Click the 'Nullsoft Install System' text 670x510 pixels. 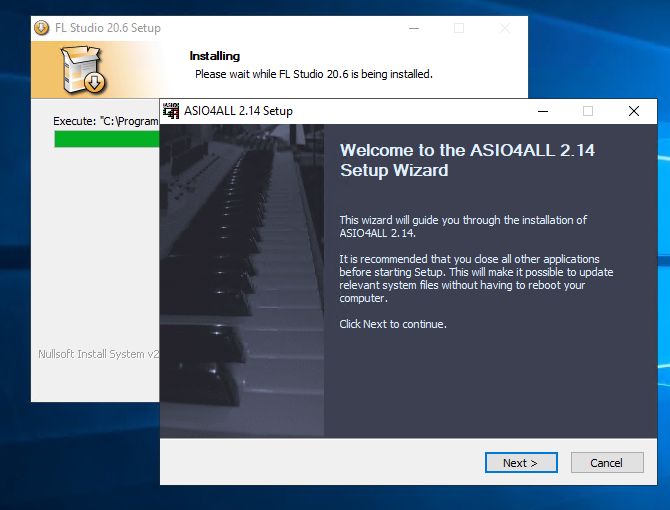(98, 354)
